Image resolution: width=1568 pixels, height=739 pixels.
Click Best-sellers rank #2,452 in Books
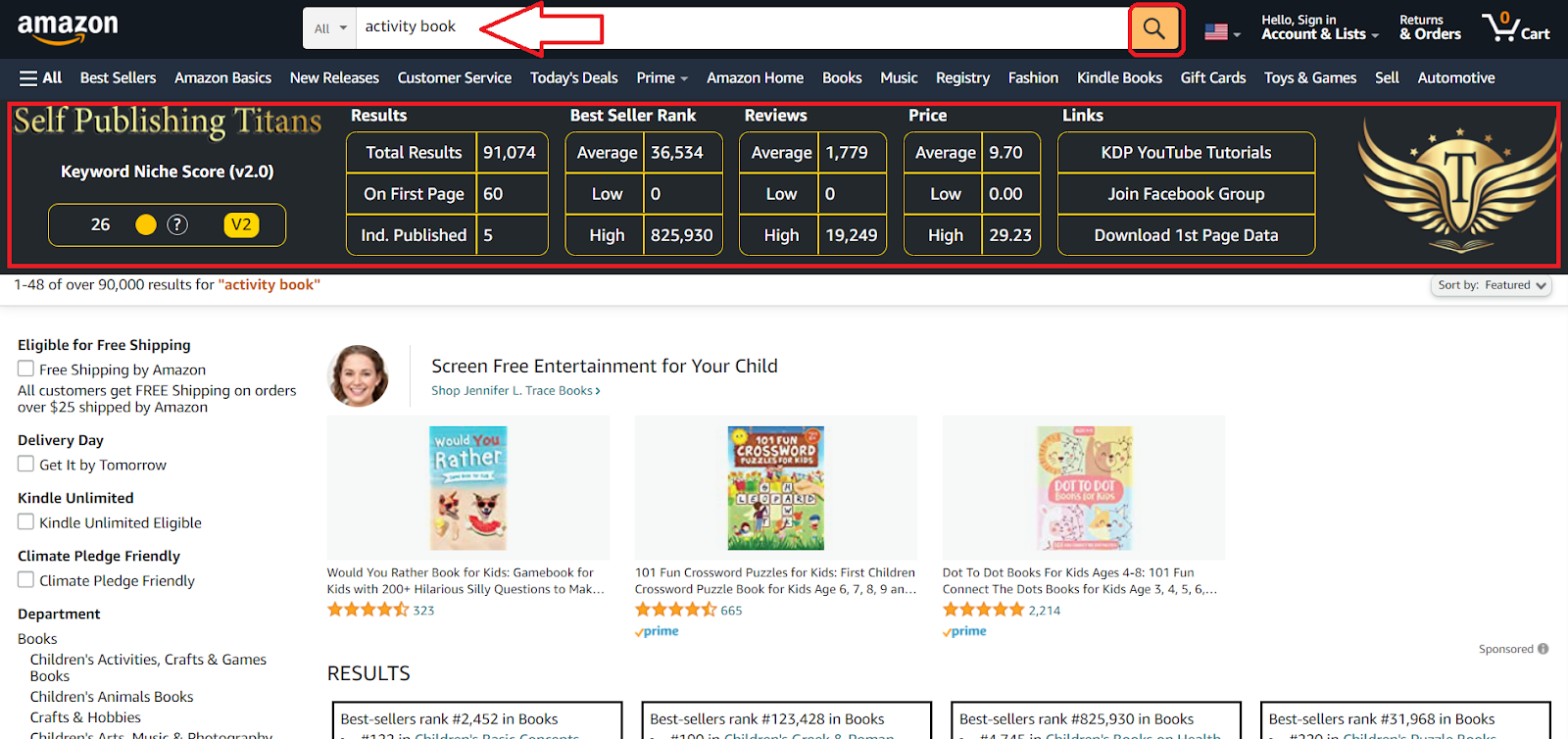pyautogui.click(x=449, y=719)
